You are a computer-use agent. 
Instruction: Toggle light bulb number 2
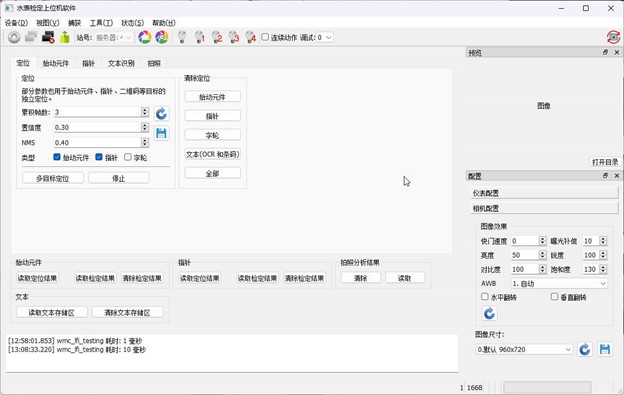tap(216, 37)
